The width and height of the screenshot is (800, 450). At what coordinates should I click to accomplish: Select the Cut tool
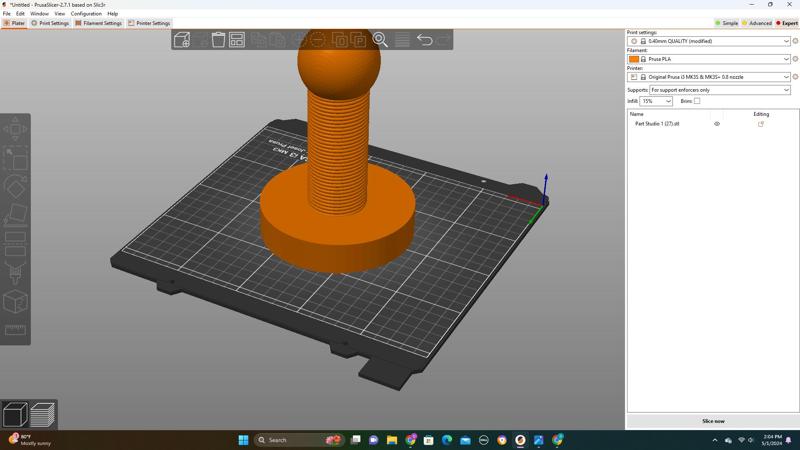15,244
